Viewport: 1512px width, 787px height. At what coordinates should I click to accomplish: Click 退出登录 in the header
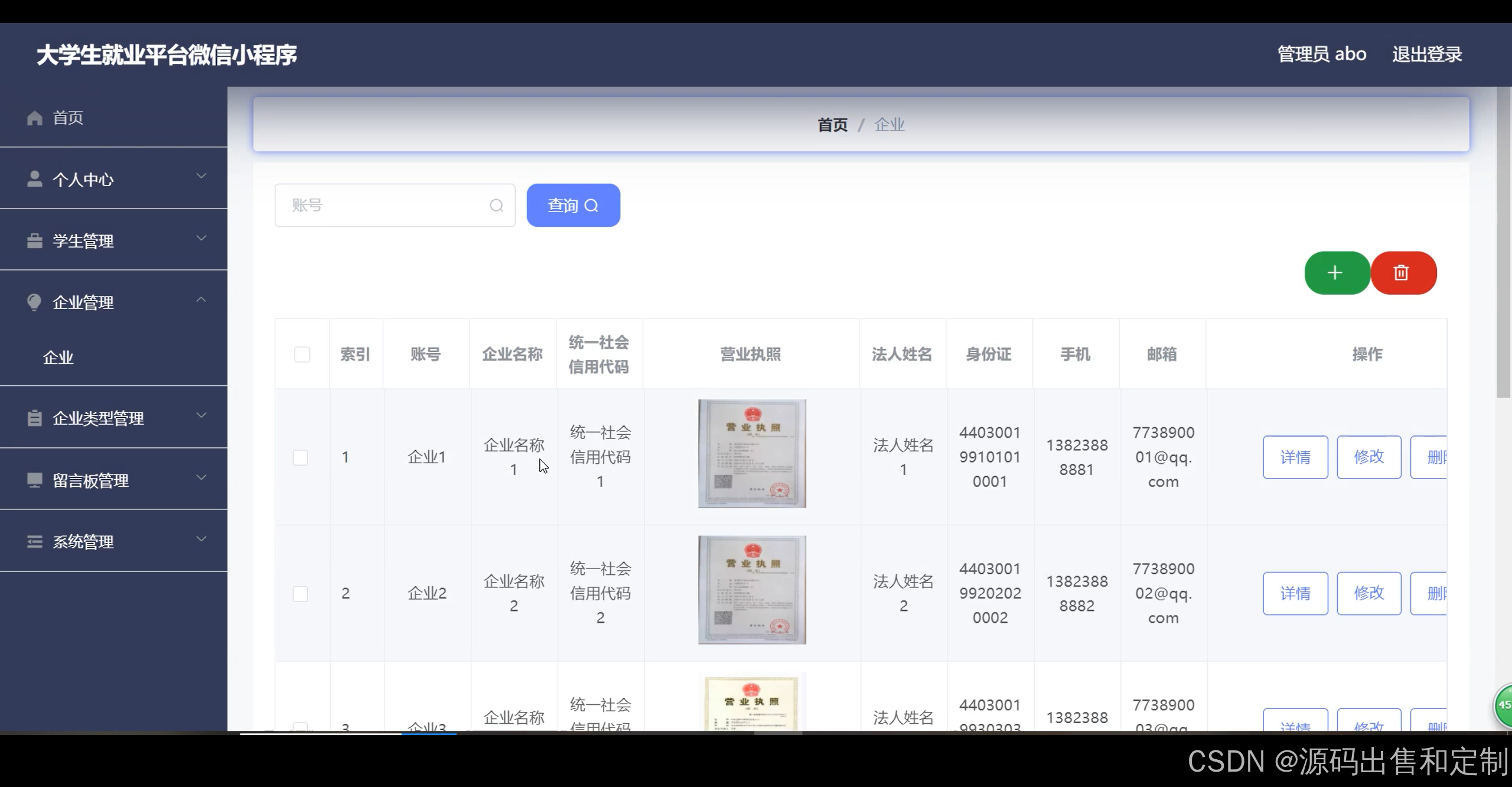[1427, 54]
